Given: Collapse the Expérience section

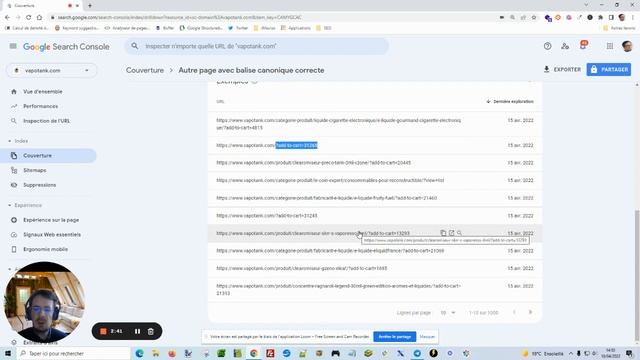Looking at the screenshot, I should (9, 205).
